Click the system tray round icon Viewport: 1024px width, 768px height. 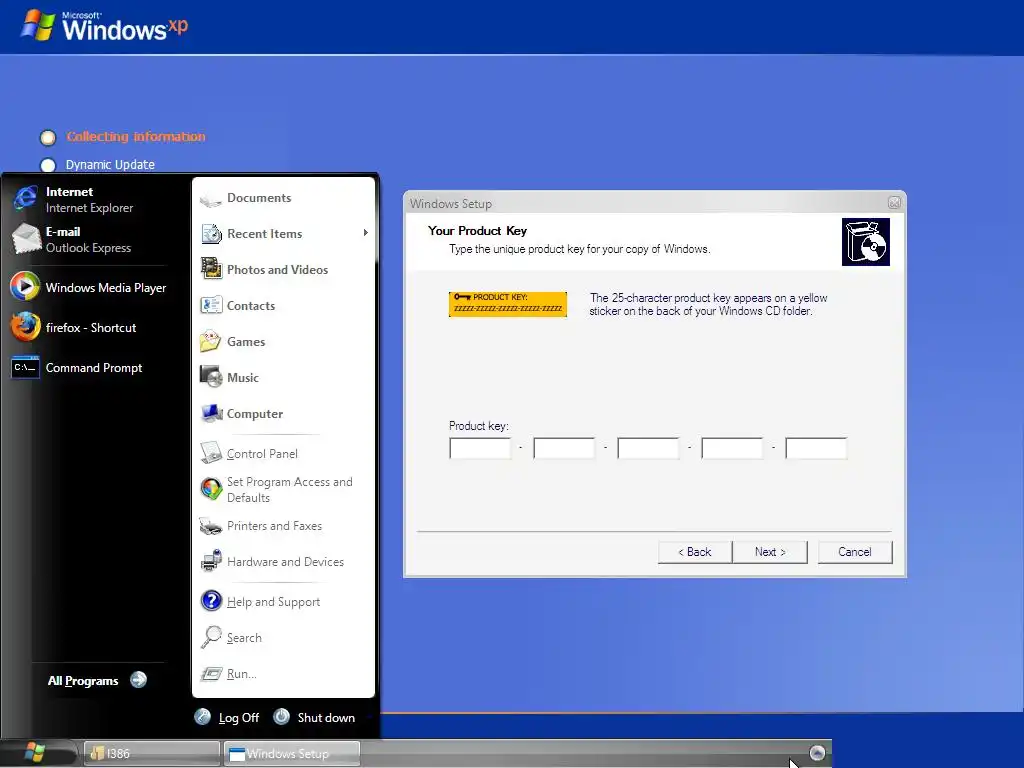click(817, 753)
